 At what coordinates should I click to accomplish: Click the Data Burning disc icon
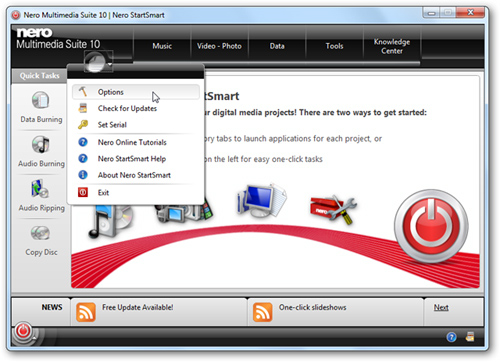pos(41,100)
